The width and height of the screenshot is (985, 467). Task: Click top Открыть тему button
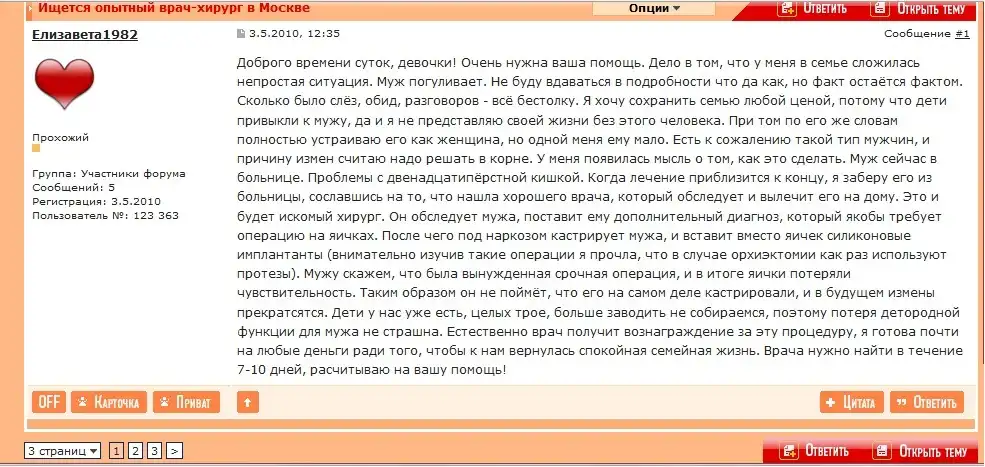[x=918, y=9]
